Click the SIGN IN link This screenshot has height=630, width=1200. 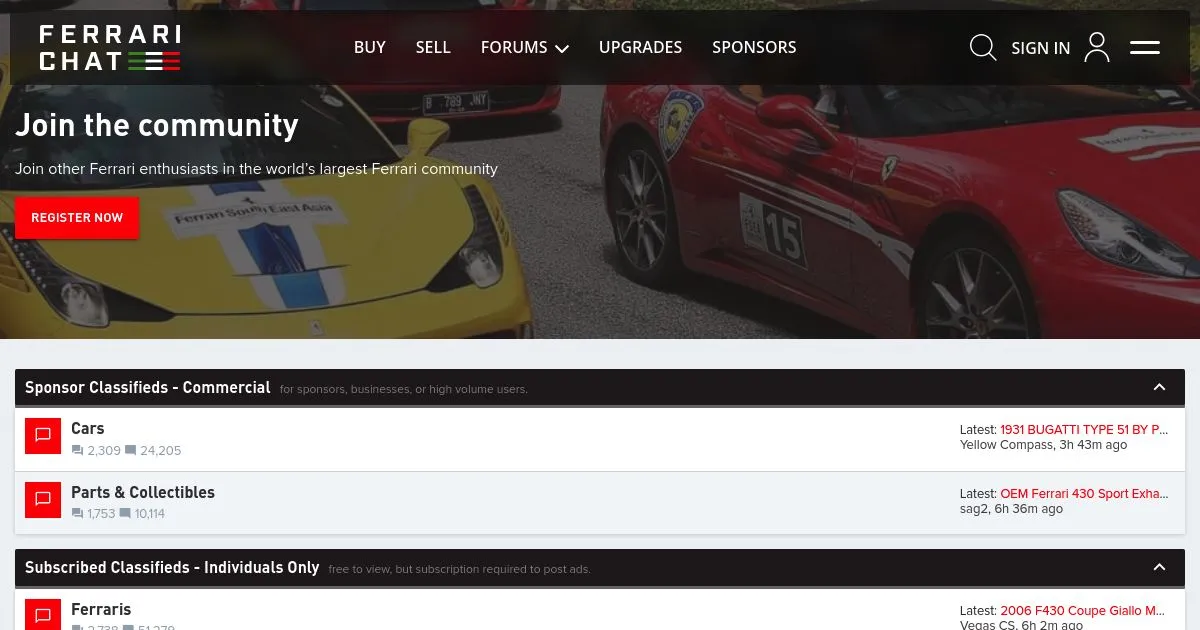click(1040, 48)
